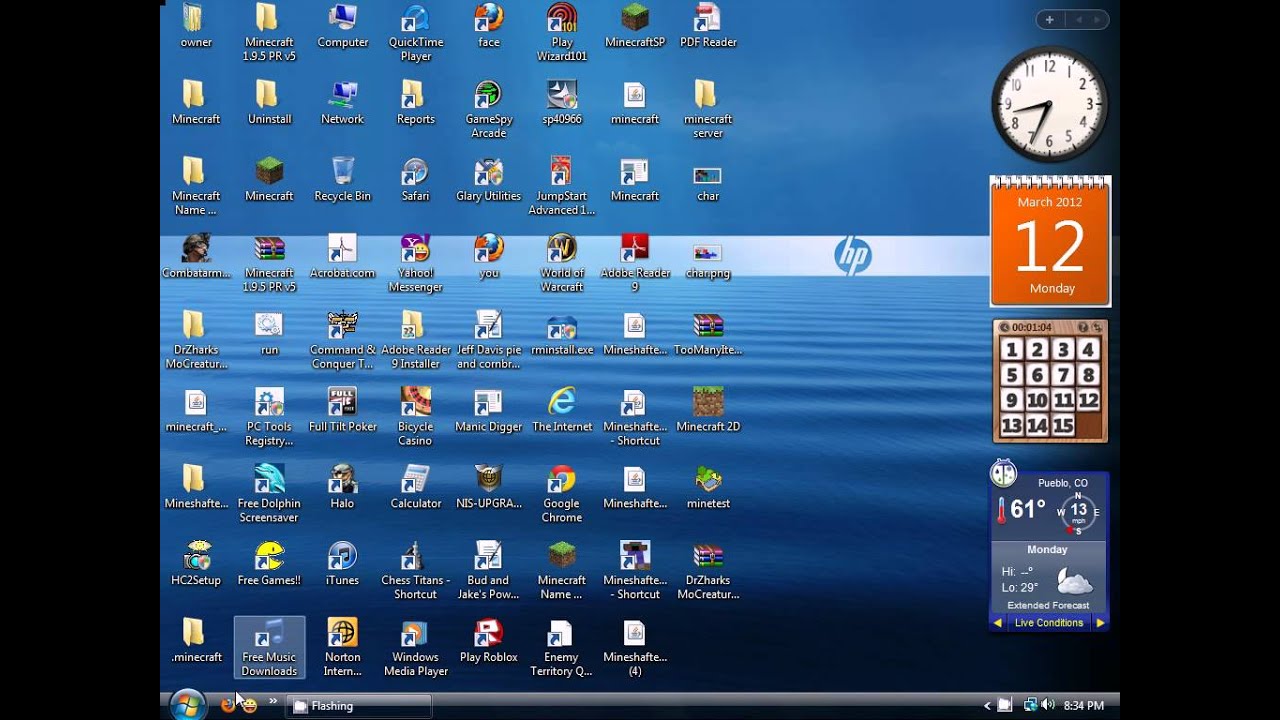Open the Uninstall folder
Screen dimensions: 1280x720
pos(270,103)
